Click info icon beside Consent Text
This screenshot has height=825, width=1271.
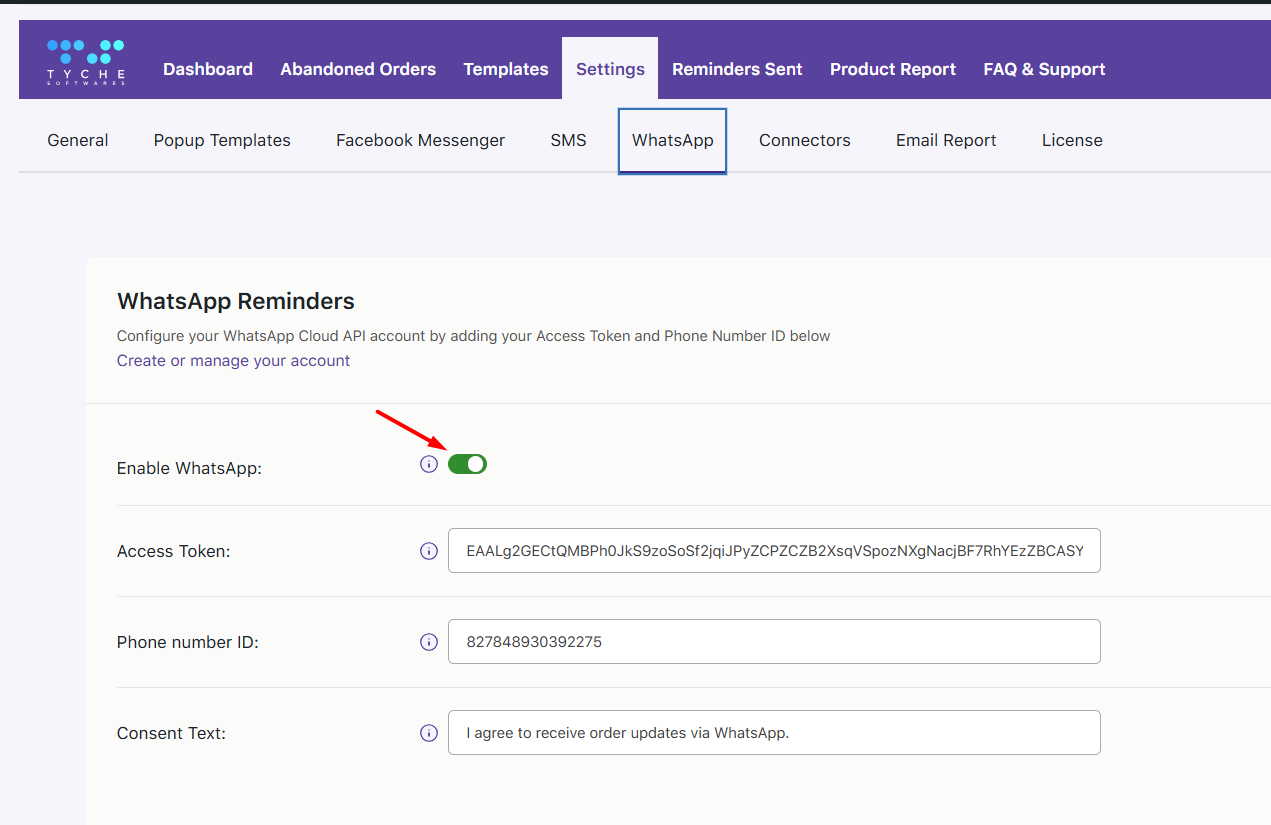click(429, 733)
